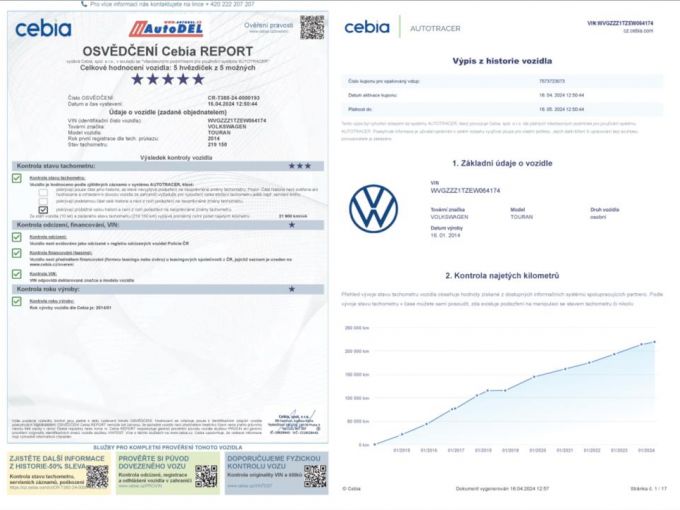Click the cz.cebia.com link under the VIN
The height and width of the screenshot is (510, 680).
[x=638, y=31]
